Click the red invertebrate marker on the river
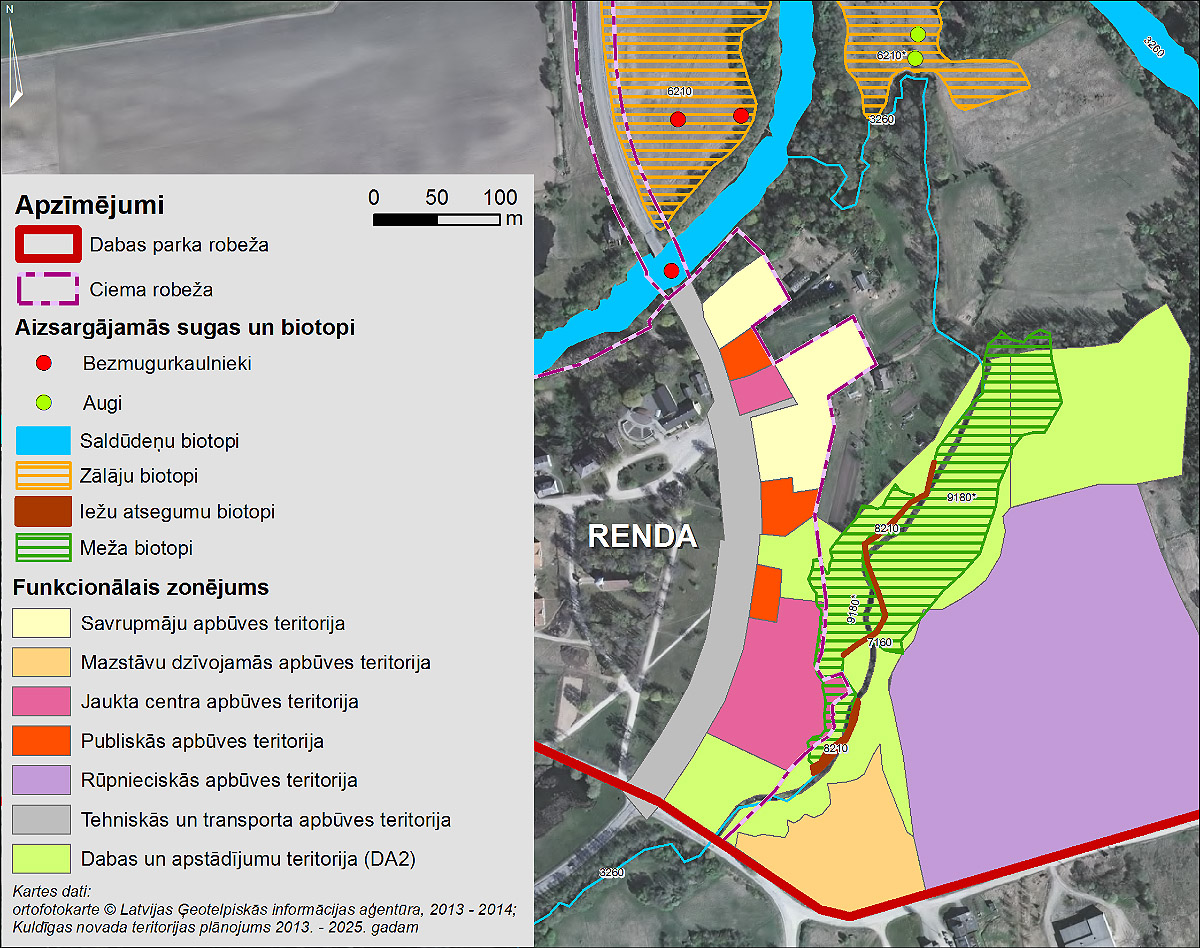This screenshot has height=948, width=1200. click(671, 270)
